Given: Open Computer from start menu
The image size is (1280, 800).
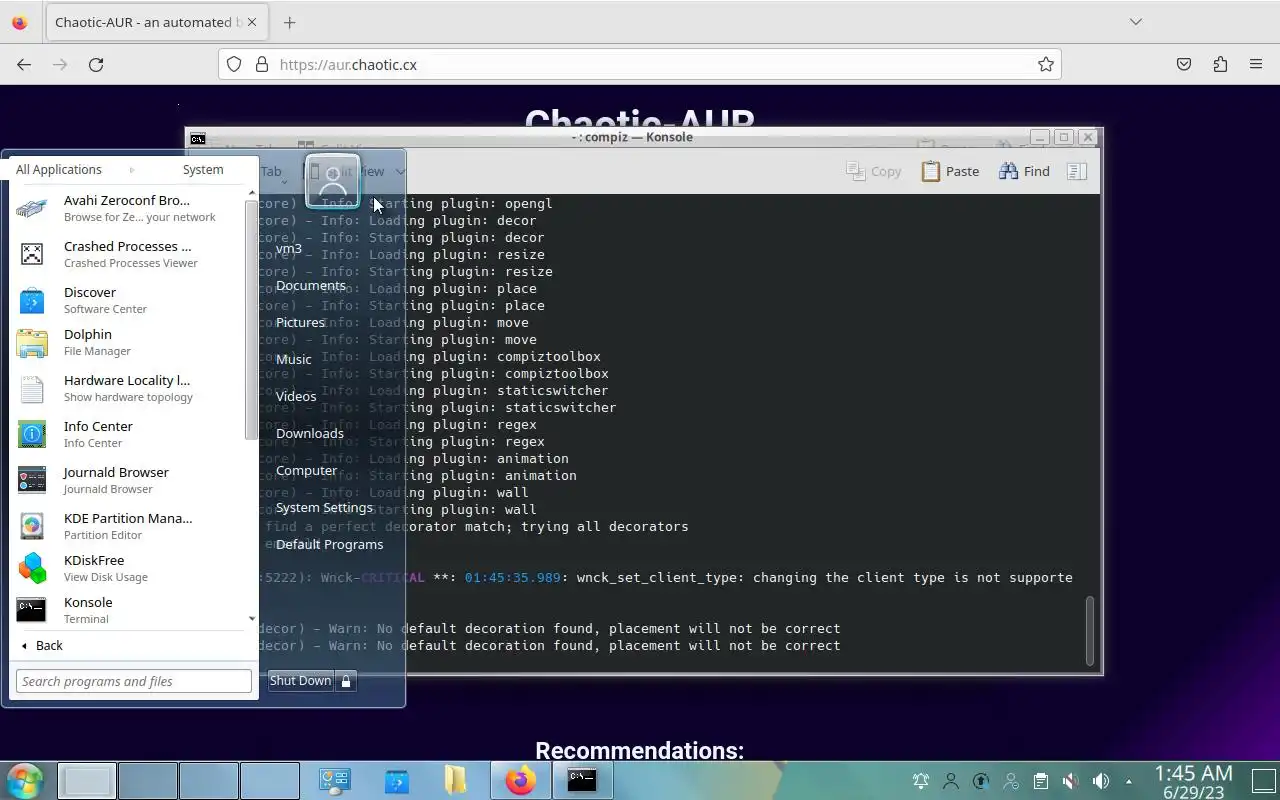Looking at the screenshot, I should pos(306,470).
